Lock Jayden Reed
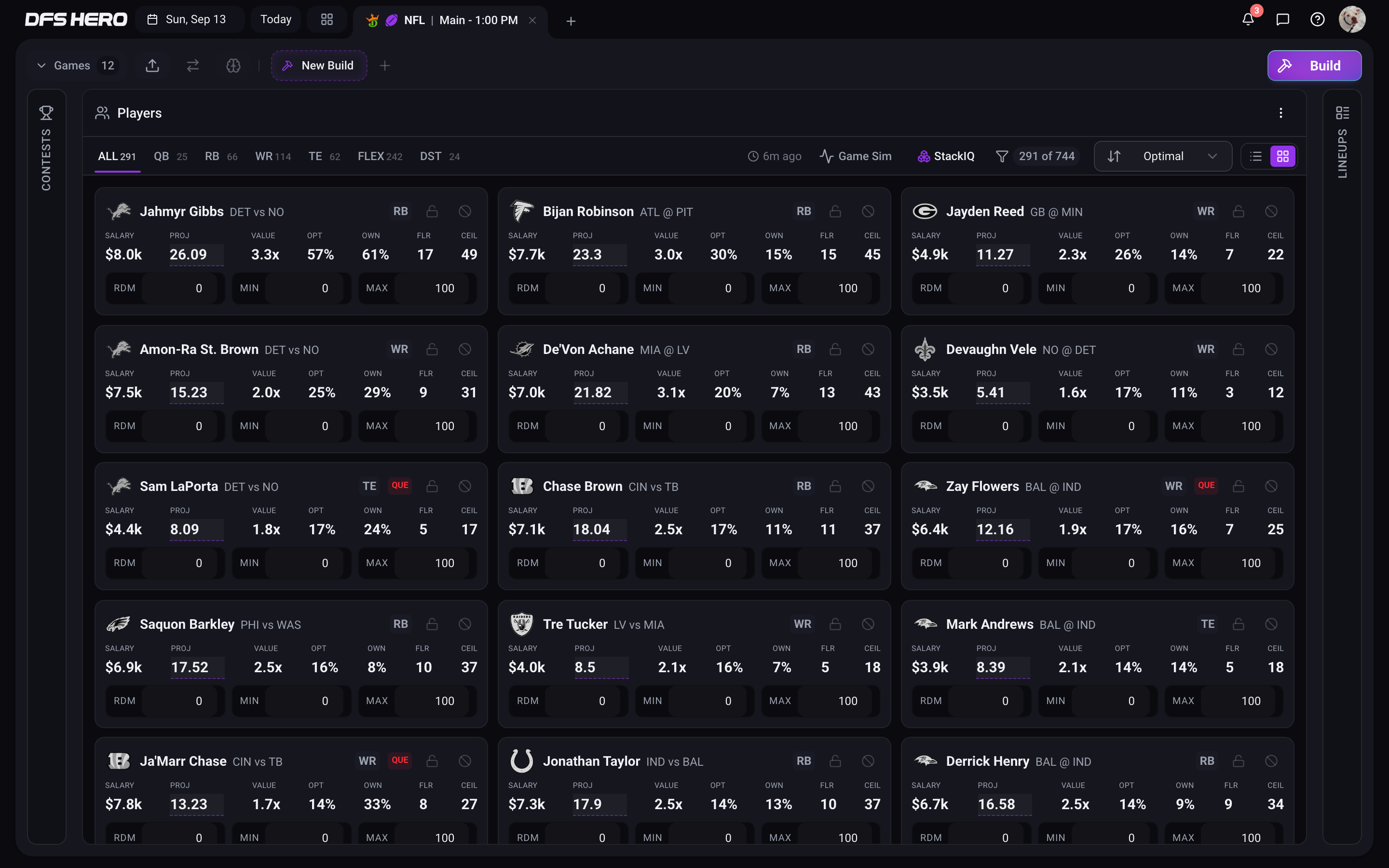This screenshot has height=868, width=1389. 1239,211
